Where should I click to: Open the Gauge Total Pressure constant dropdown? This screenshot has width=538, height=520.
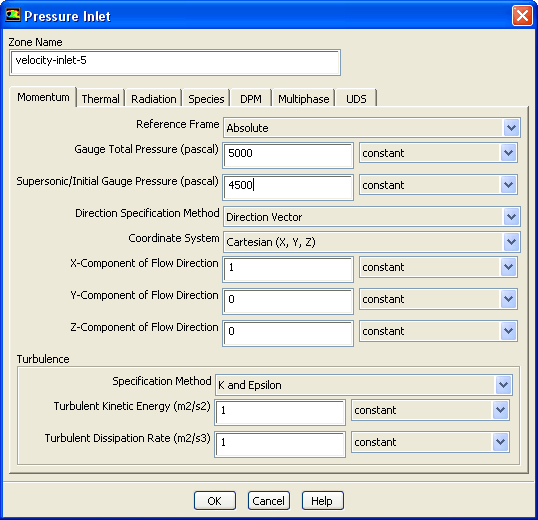438,153
